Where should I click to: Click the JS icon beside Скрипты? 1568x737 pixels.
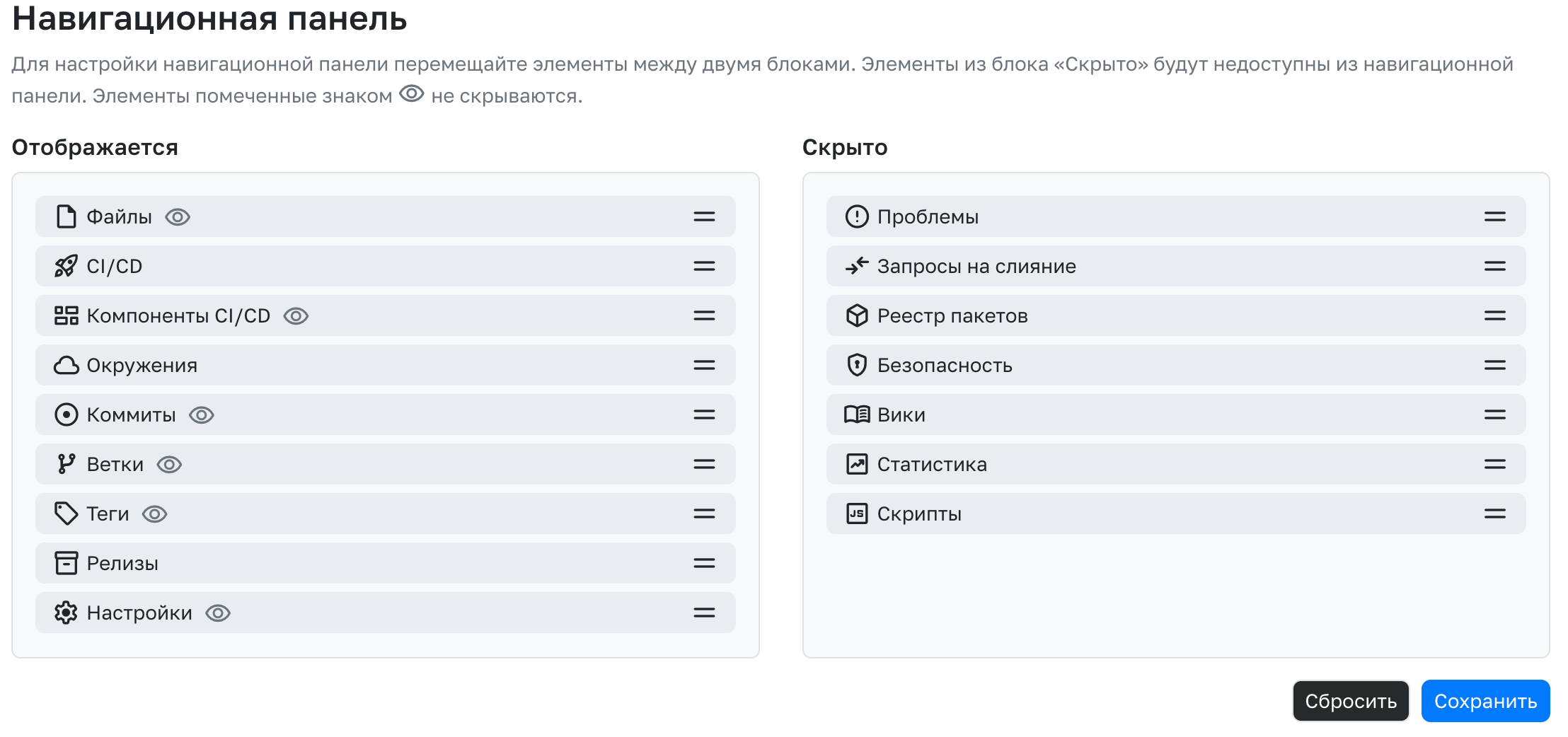click(x=857, y=514)
